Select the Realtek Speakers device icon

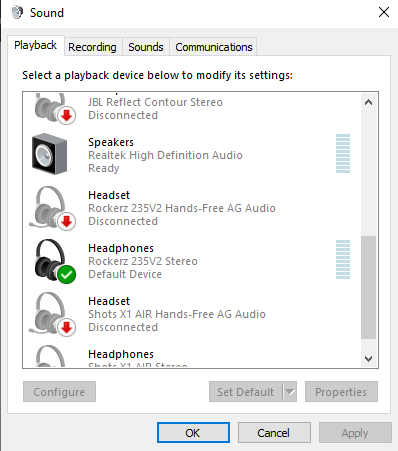pos(49,154)
